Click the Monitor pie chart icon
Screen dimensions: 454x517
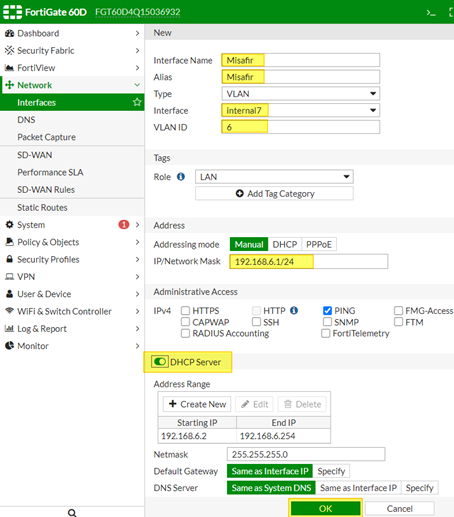(x=9, y=346)
